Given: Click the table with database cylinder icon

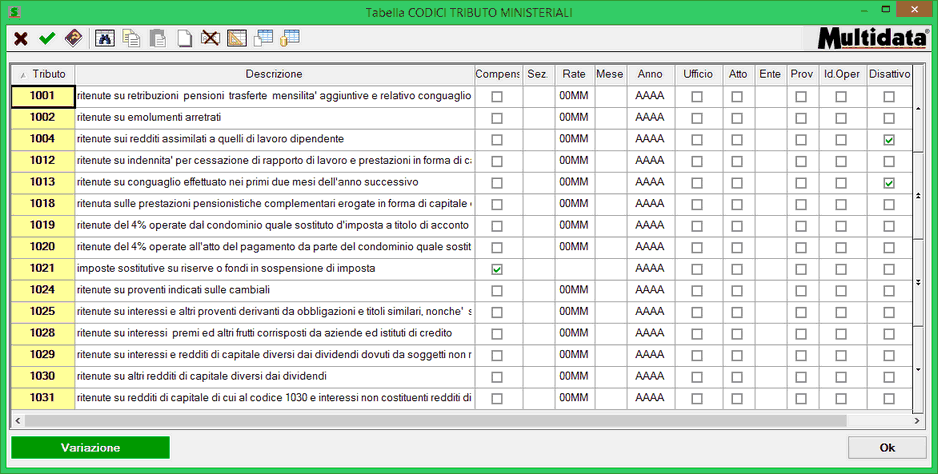Looking at the screenshot, I should click(290, 38).
